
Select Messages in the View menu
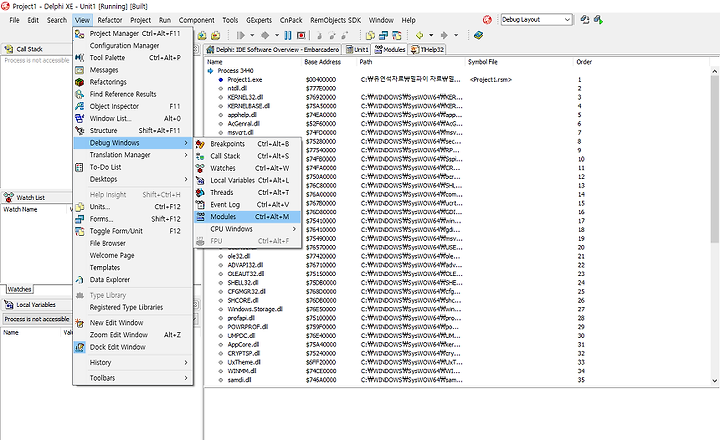pyautogui.click(x=133, y=70)
